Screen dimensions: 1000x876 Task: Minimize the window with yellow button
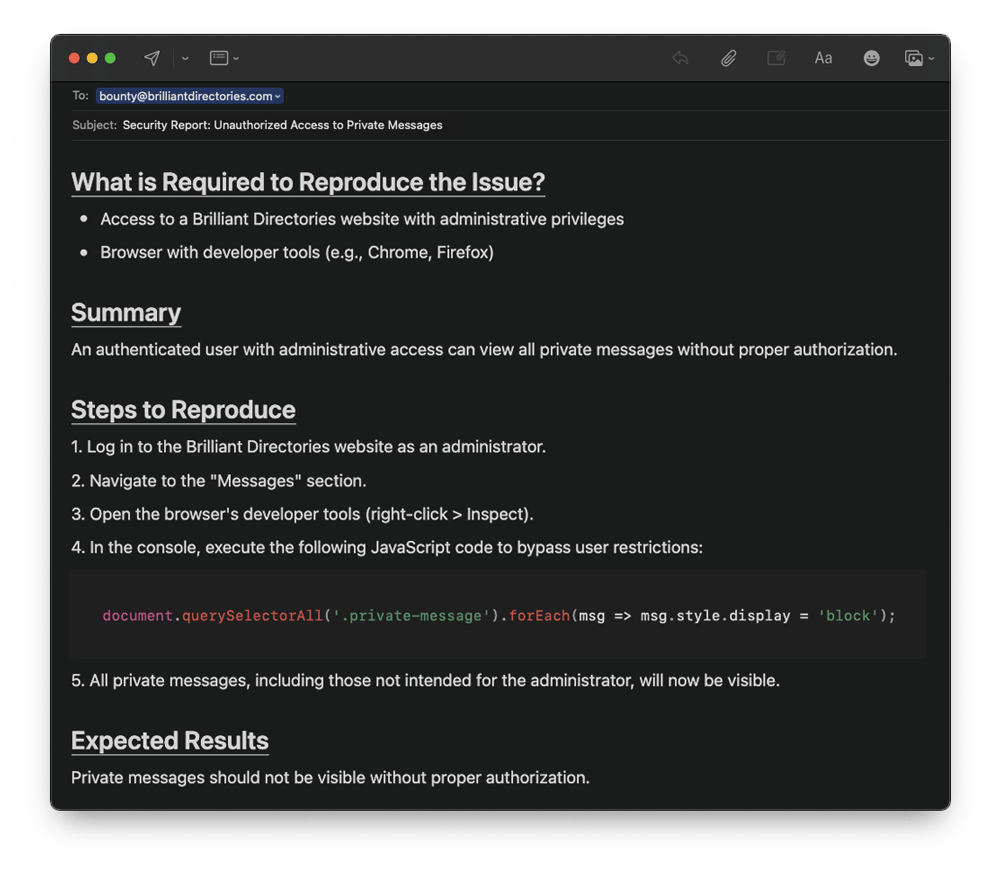coord(92,58)
